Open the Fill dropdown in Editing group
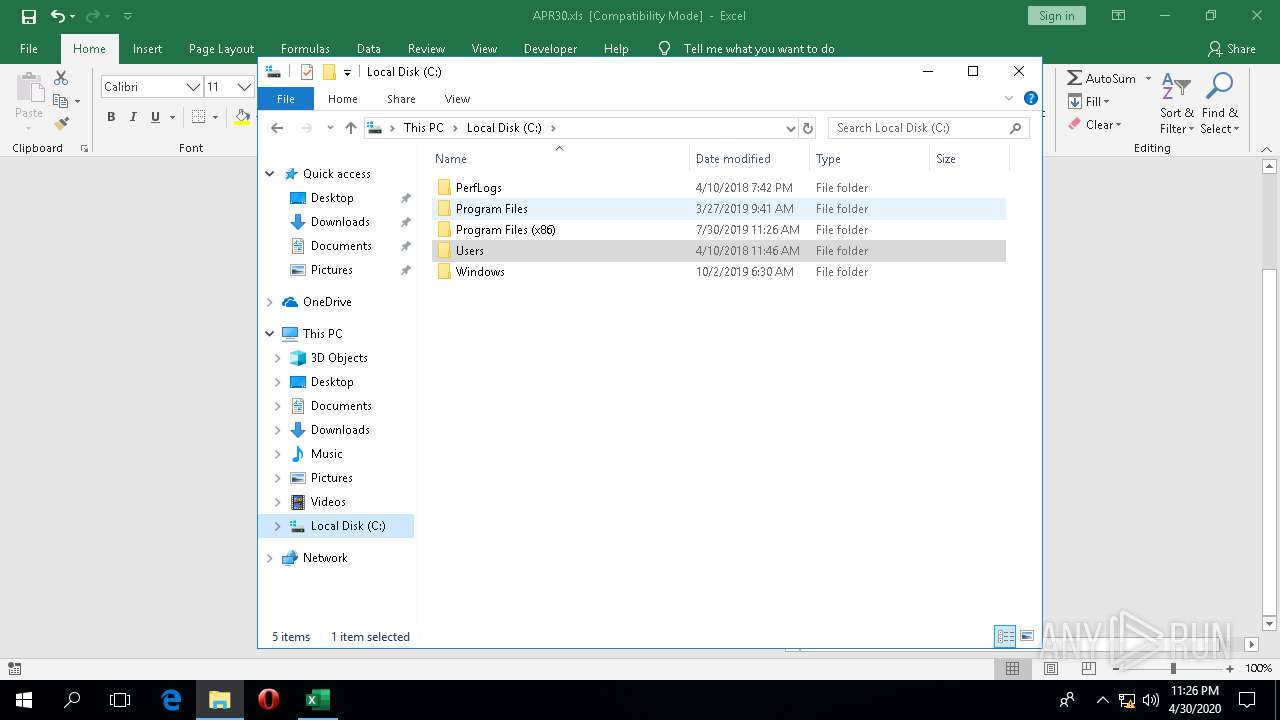The height and width of the screenshot is (720, 1280). point(1089,101)
